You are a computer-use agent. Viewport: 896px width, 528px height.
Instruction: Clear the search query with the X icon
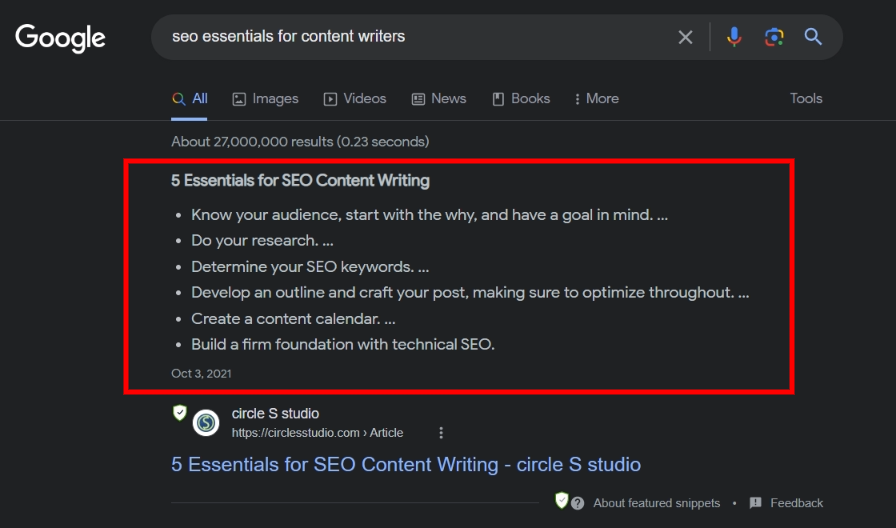pyautogui.click(x=685, y=37)
